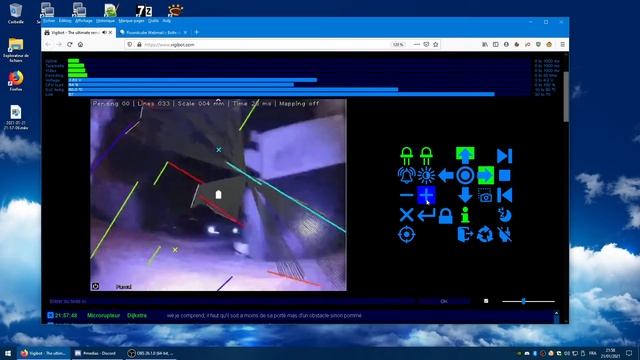Click the blue X cross icon
640x360 pixels.
click(406, 215)
